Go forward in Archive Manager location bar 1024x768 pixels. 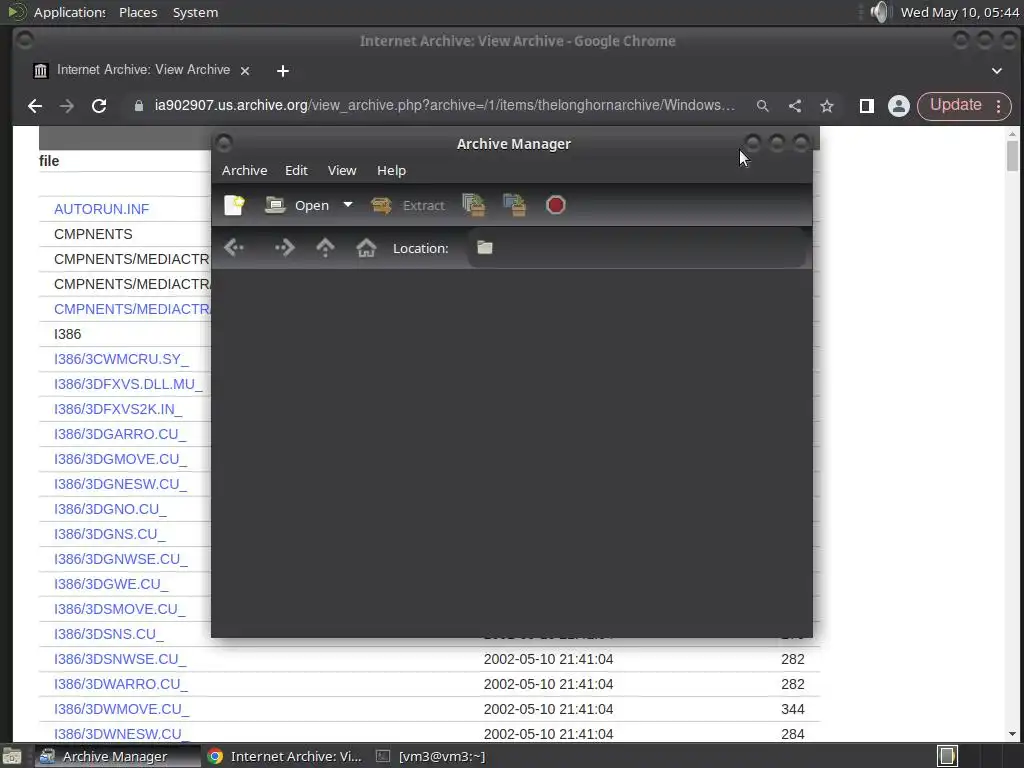tap(285, 248)
